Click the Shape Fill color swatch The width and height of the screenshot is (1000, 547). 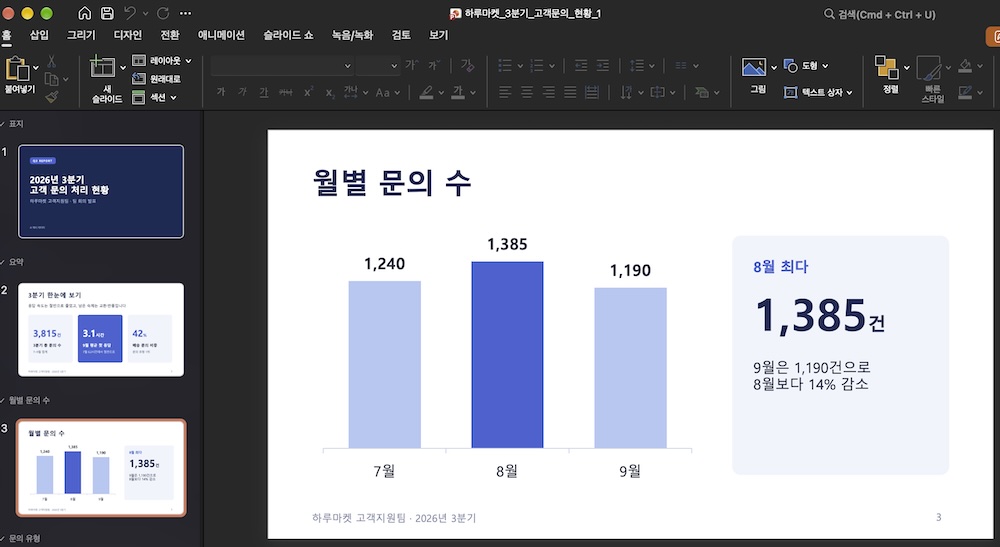click(x=965, y=65)
